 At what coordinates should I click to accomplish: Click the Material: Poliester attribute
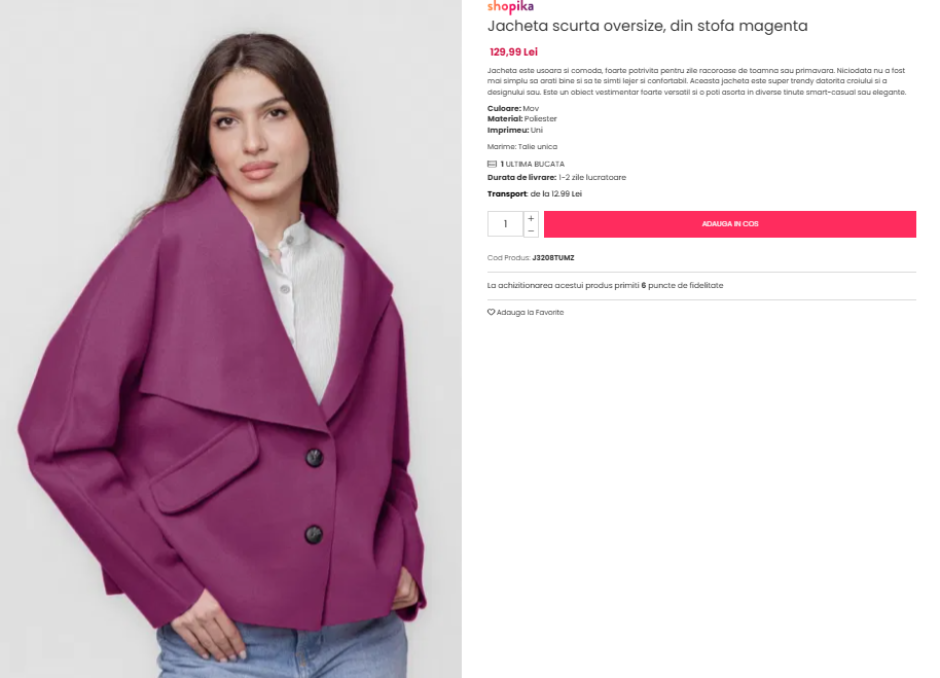(x=522, y=119)
